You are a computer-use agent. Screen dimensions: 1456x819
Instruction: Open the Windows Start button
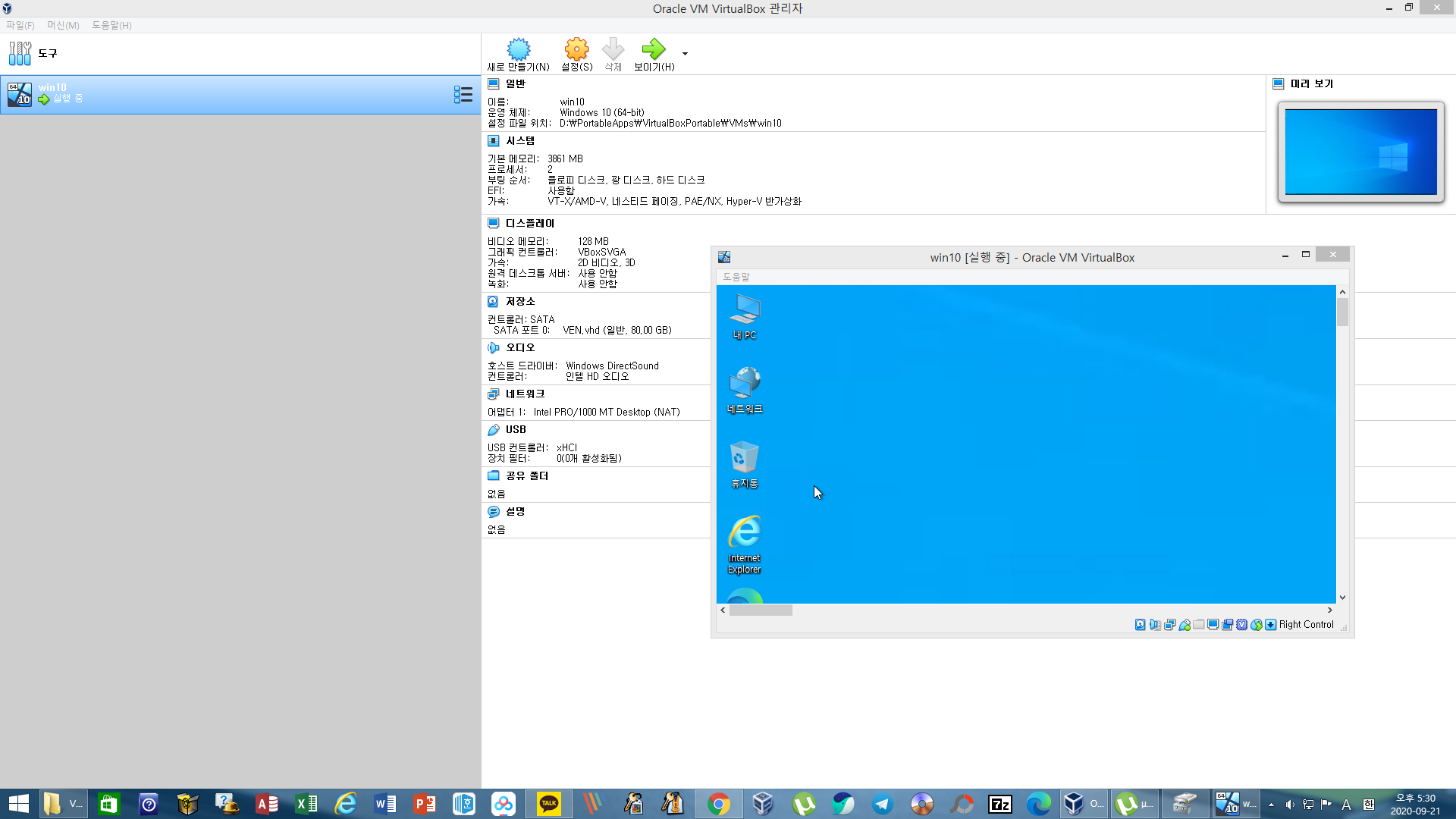(x=18, y=804)
